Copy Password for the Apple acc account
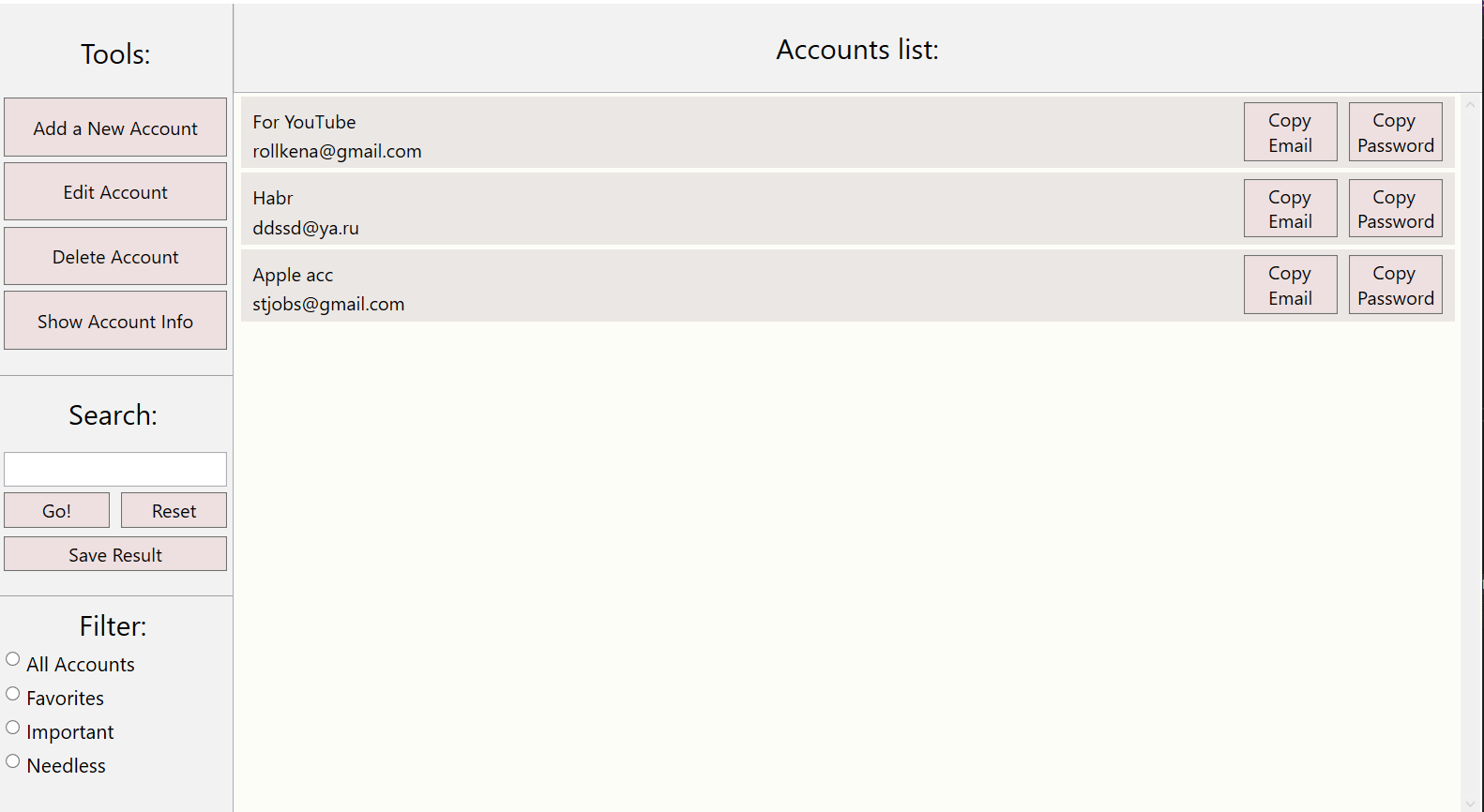1484x812 pixels. click(x=1395, y=284)
